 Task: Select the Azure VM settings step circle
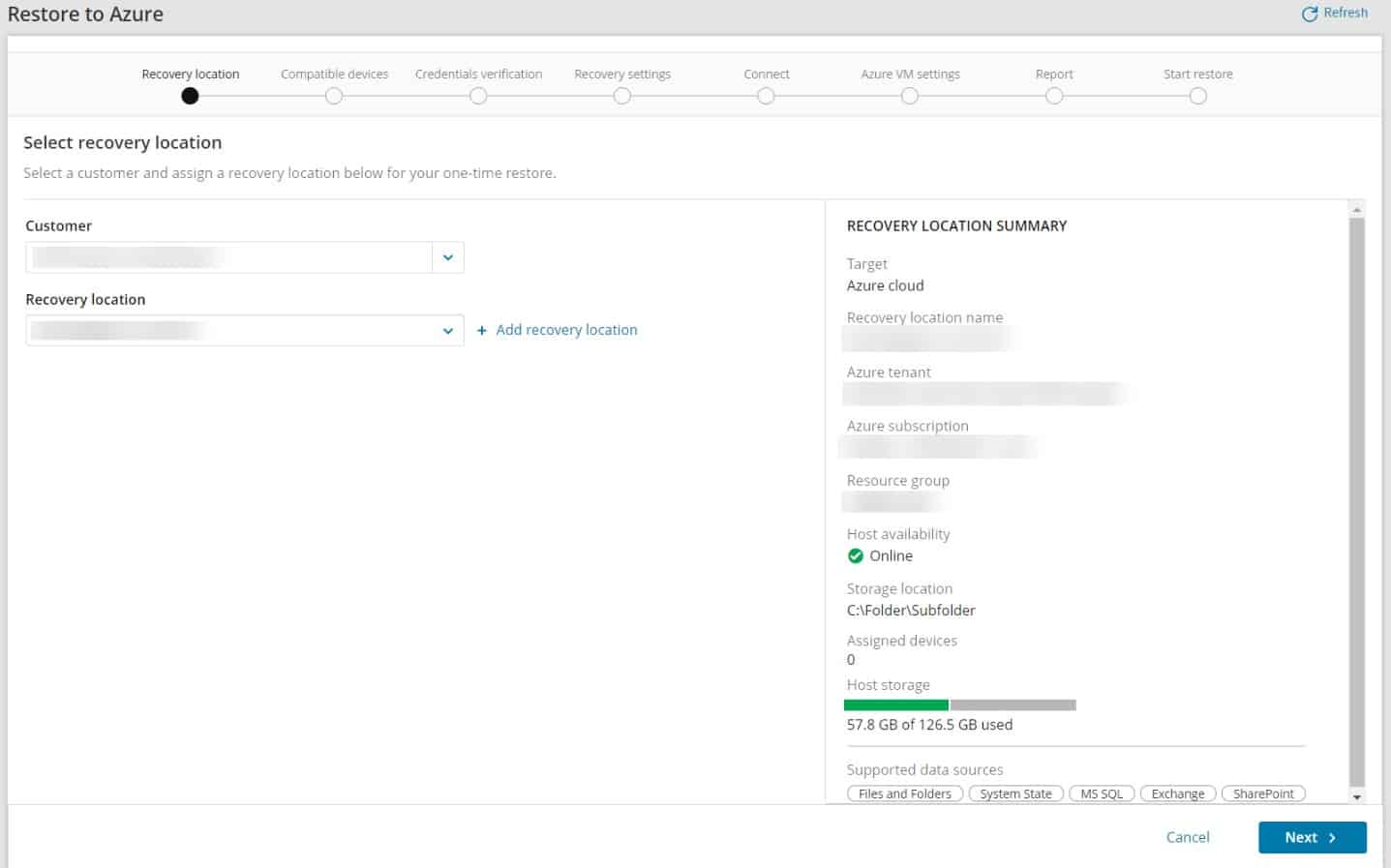(910, 96)
